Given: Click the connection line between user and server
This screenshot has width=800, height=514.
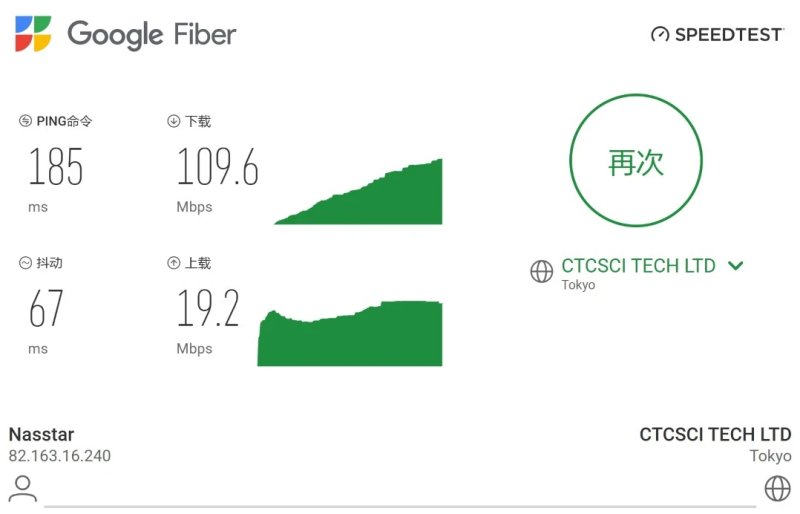Looking at the screenshot, I should click(x=400, y=507).
